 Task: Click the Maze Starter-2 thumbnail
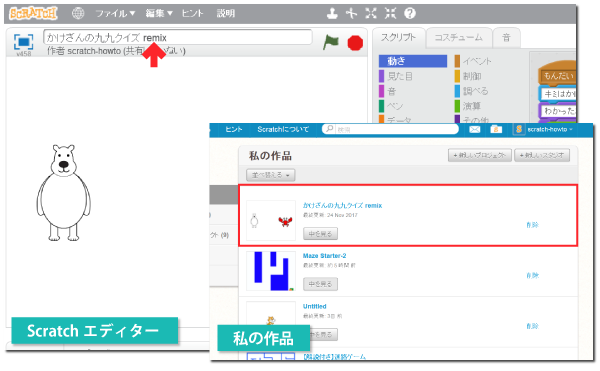click(271, 271)
